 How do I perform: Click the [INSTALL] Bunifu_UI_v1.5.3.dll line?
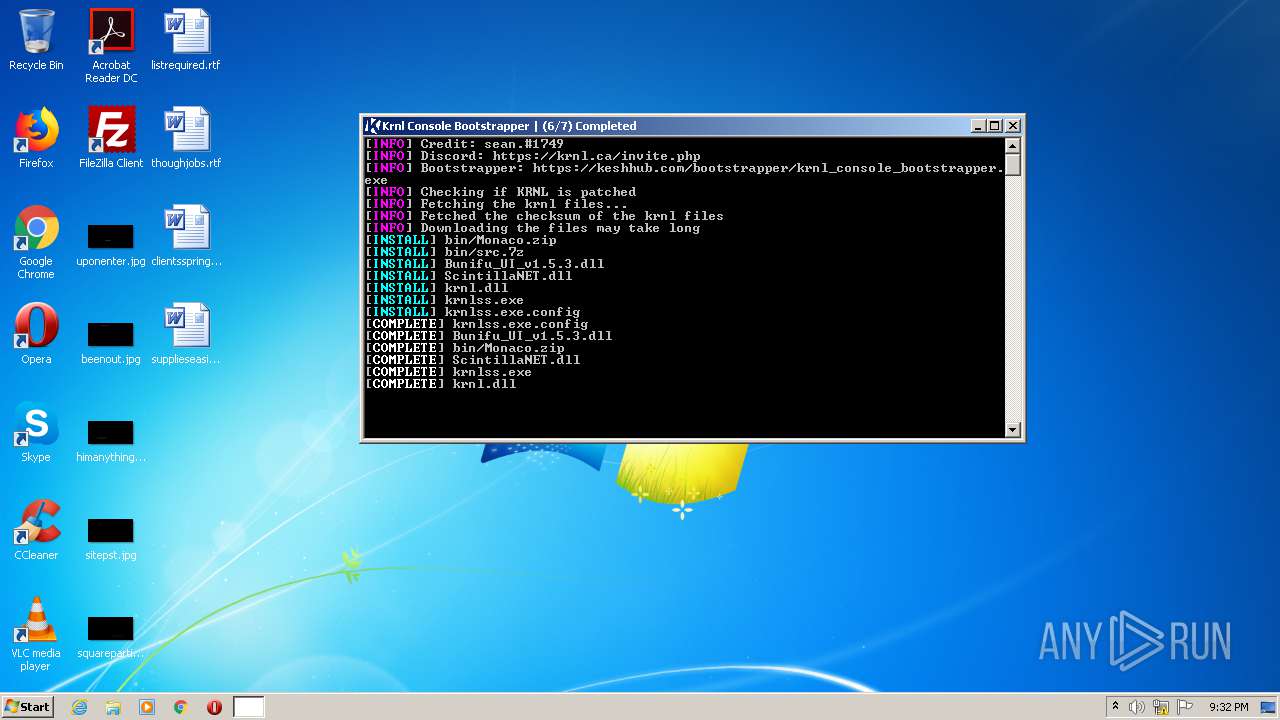click(484, 264)
